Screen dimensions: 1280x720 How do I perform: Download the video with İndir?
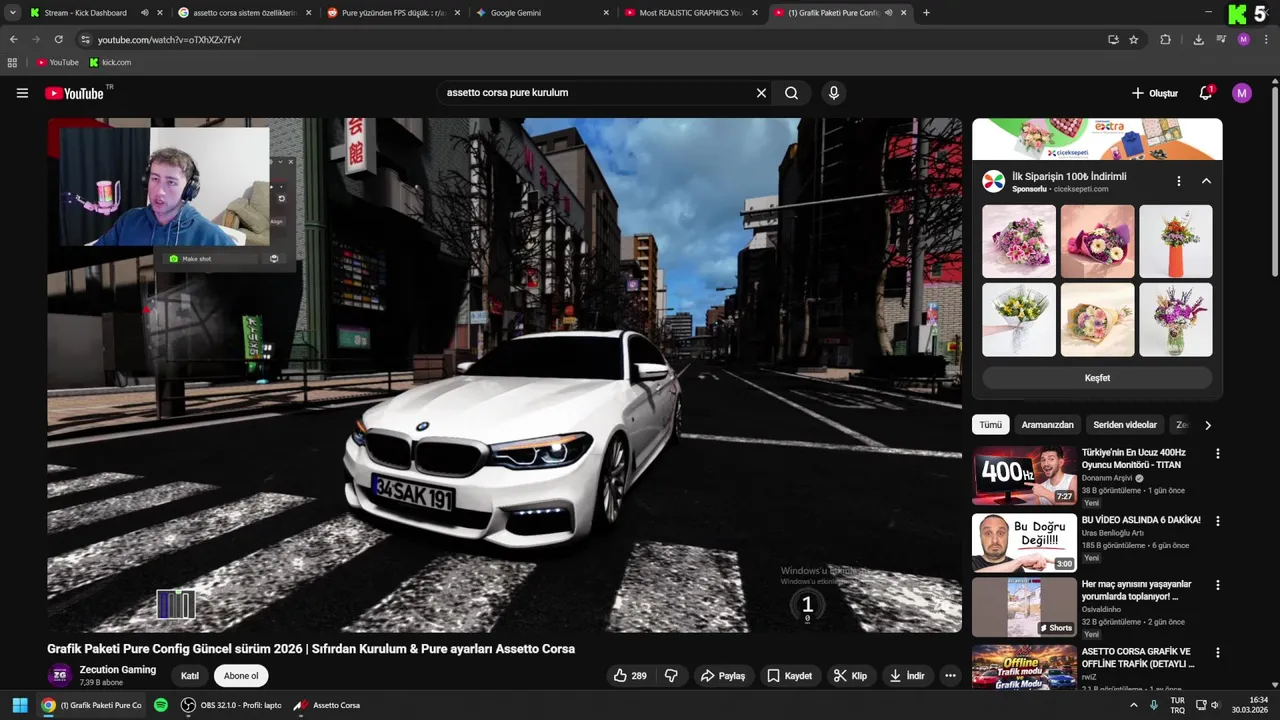906,676
